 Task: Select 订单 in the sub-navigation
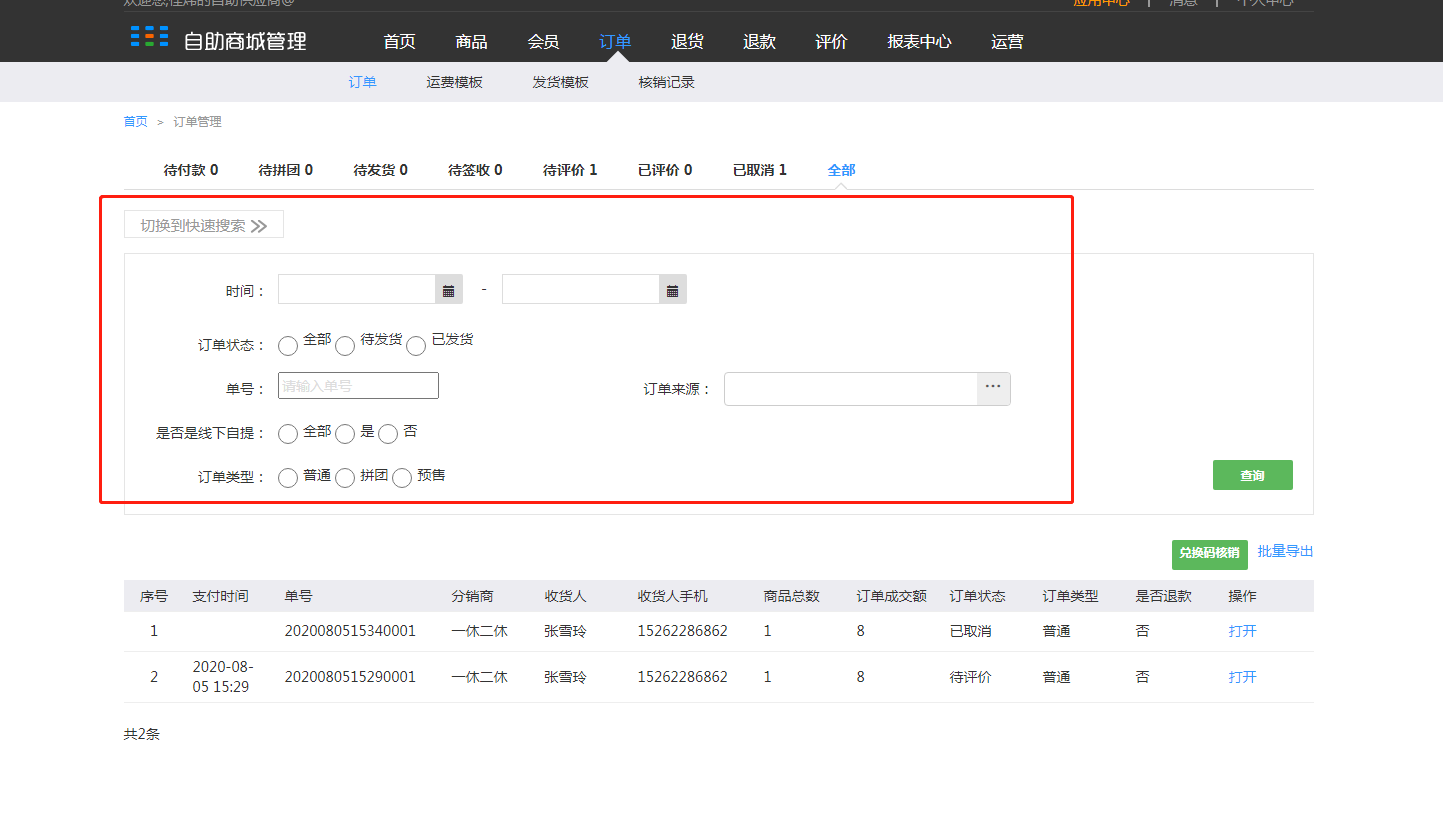coord(362,82)
